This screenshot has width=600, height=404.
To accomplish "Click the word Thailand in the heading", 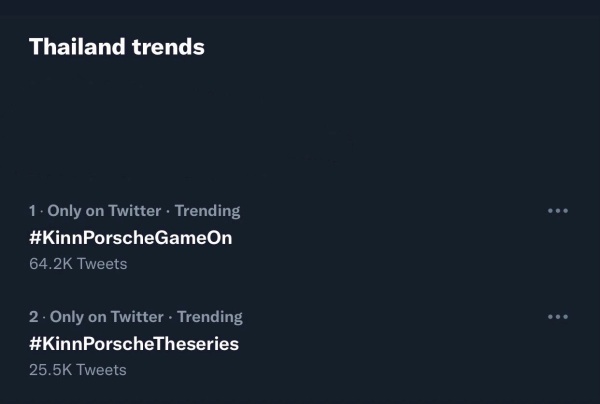I will click(x=78, y=46).
